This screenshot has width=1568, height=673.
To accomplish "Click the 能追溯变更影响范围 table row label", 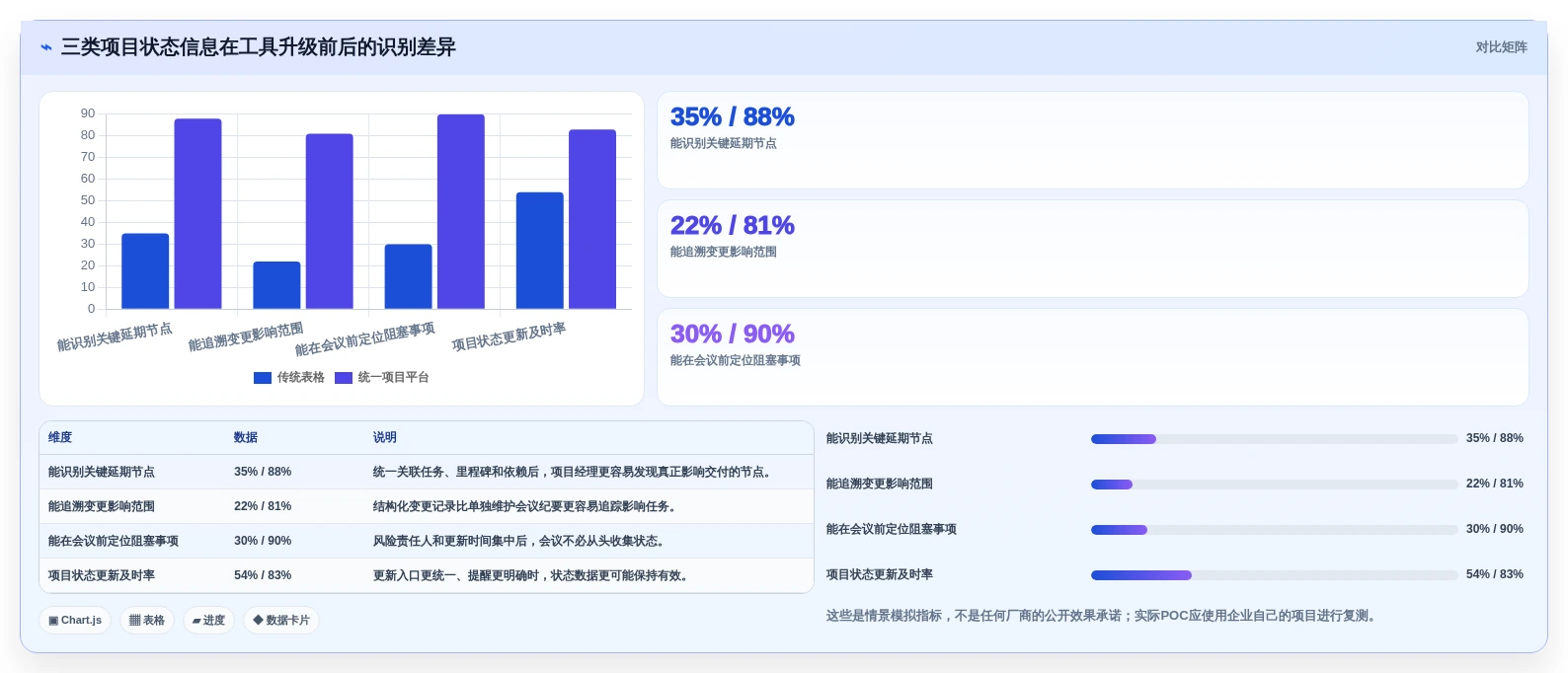I will point(102,506).
